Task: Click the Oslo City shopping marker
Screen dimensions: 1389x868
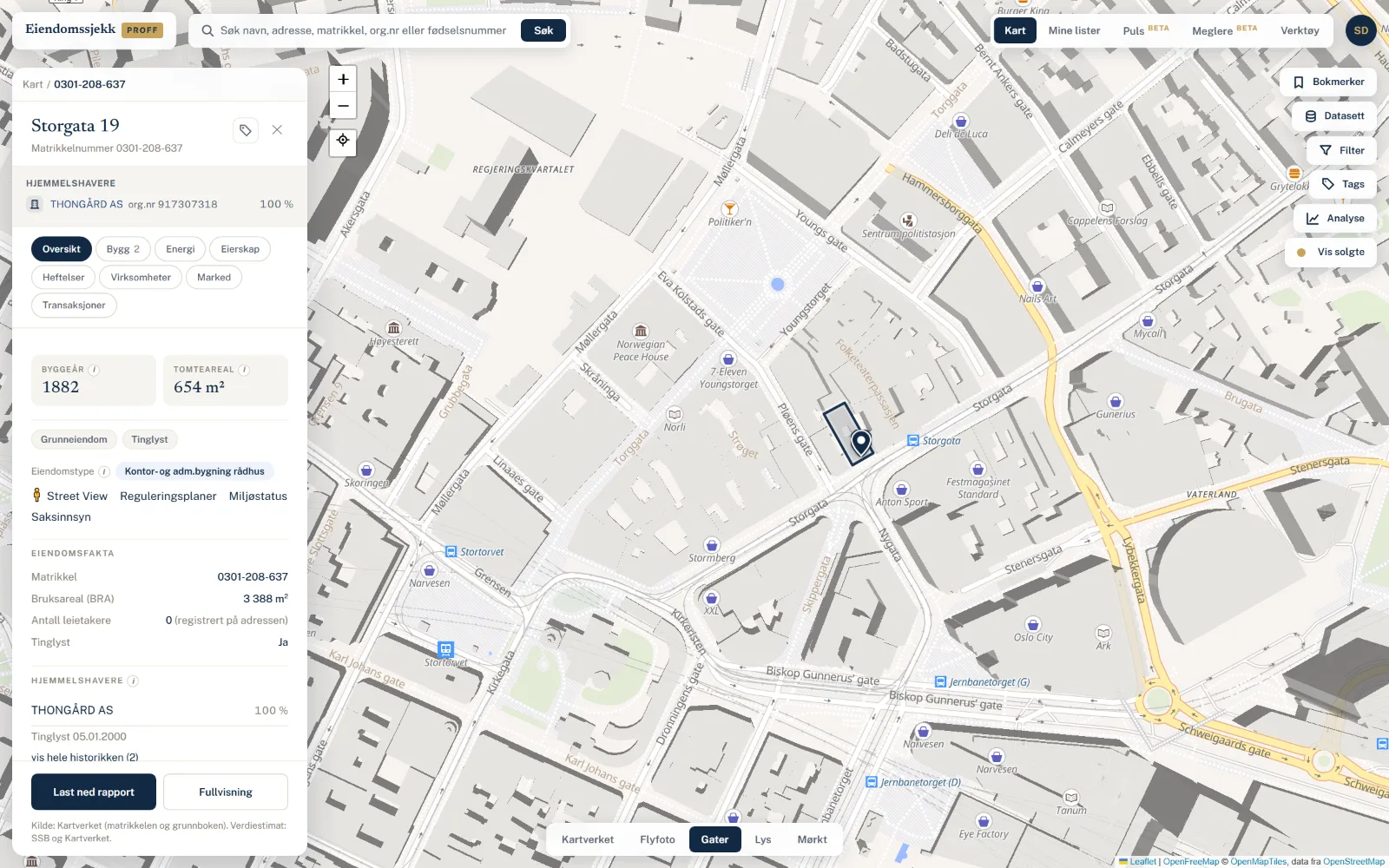Action: (x=1032, y=624)
